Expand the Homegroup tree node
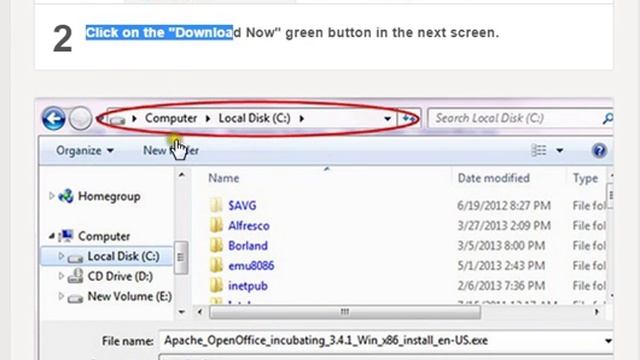This screenshot has width=640, height=360. tap(52, 196)
